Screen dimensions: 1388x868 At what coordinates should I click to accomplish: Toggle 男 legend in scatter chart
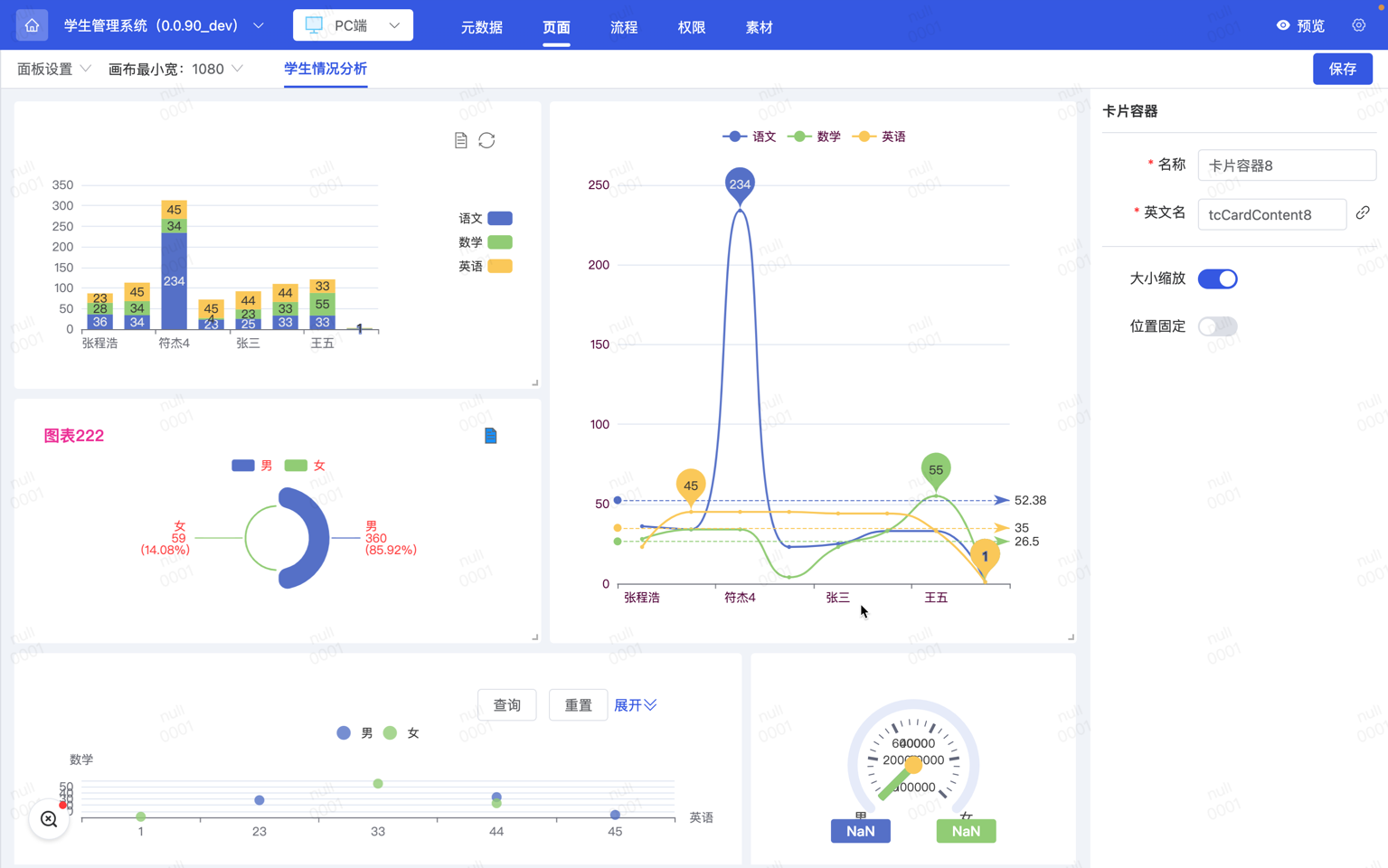[354, 733]
